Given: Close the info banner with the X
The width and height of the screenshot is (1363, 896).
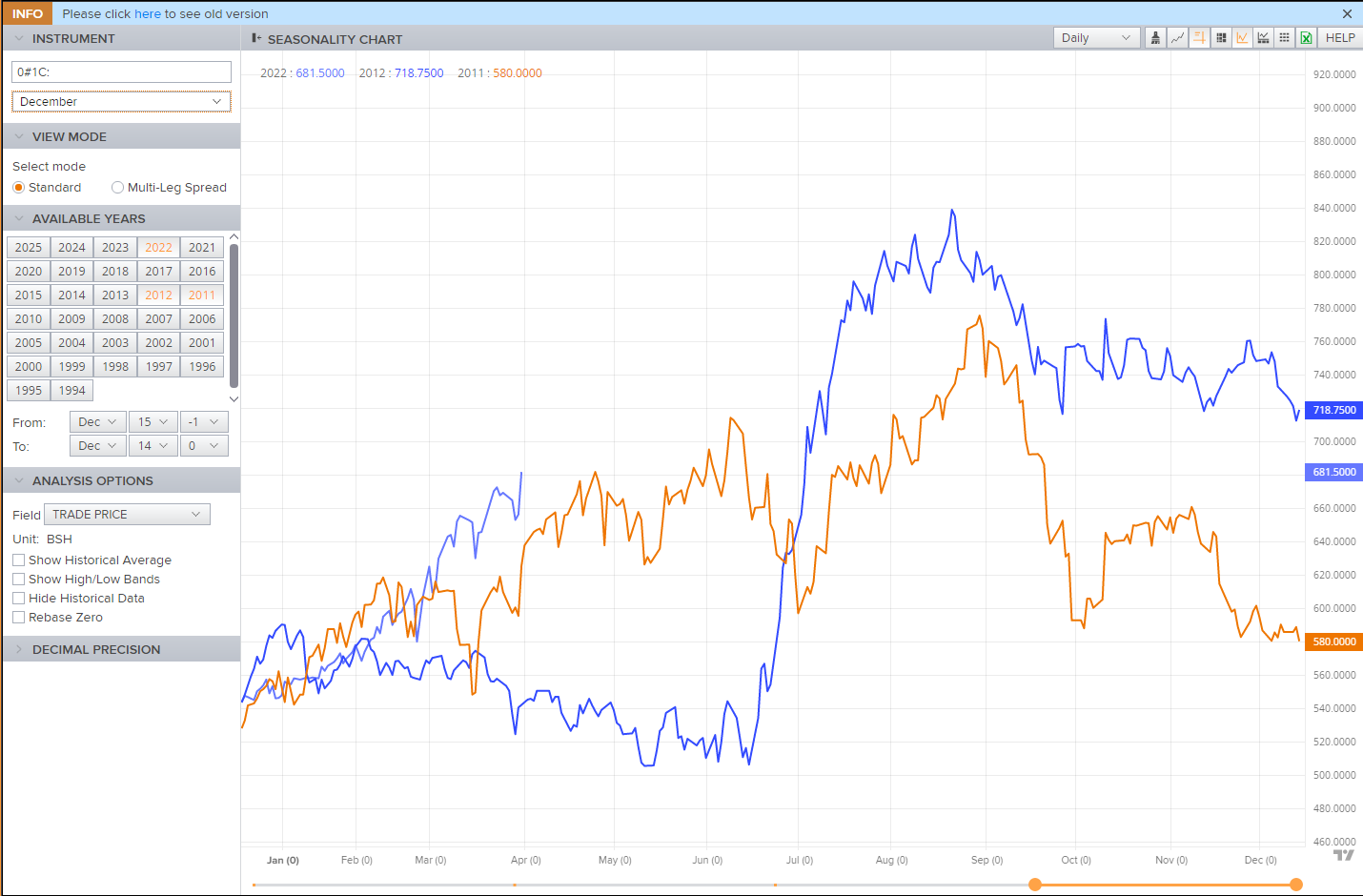Looking at the screenshot, I should tap(1347, 13).
